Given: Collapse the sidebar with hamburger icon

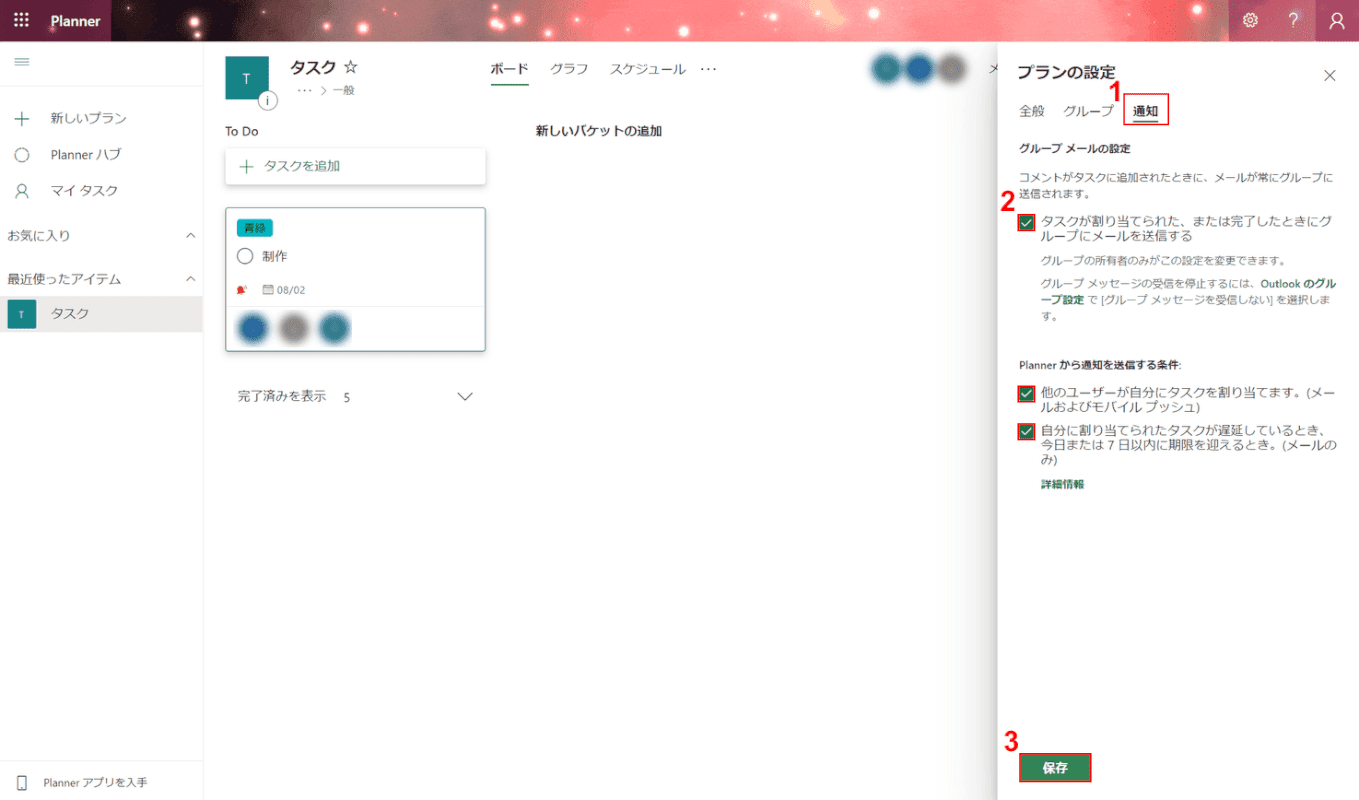Looking at the screenshot, I should [21, 62].
